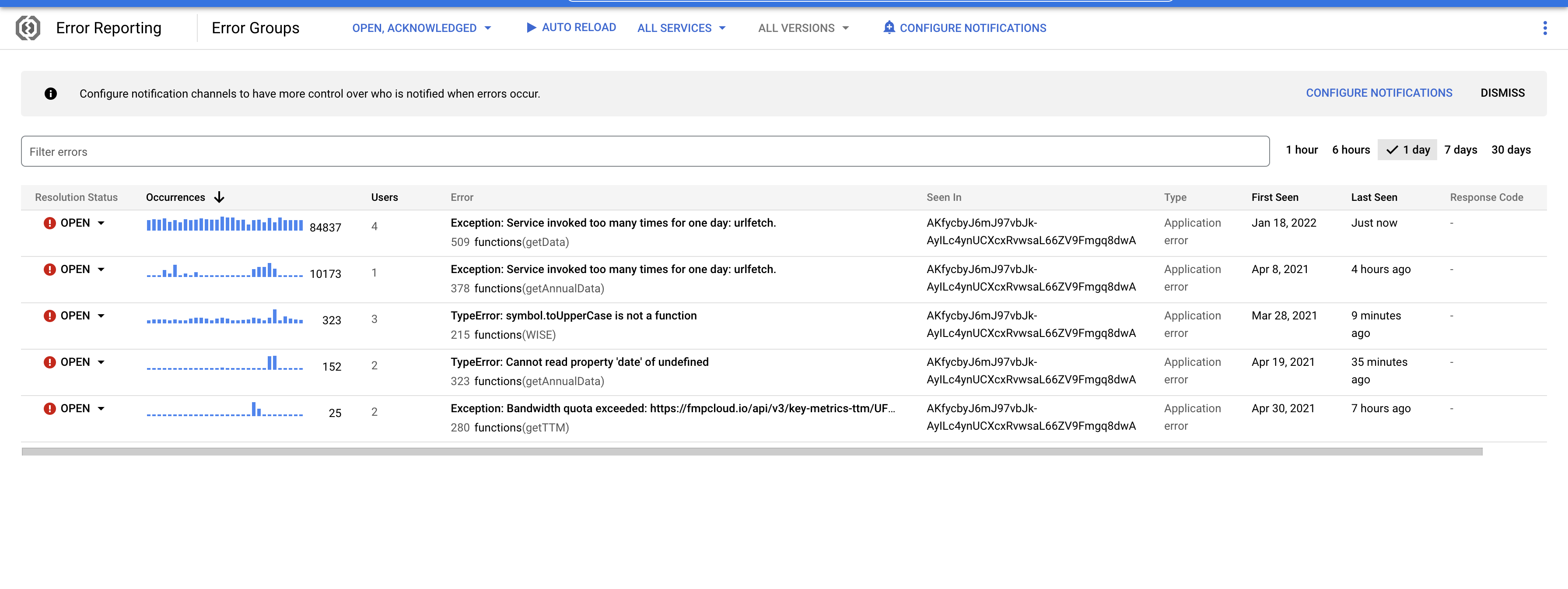
Task: Click occurrences chart for 152 row
Action: 224,362
